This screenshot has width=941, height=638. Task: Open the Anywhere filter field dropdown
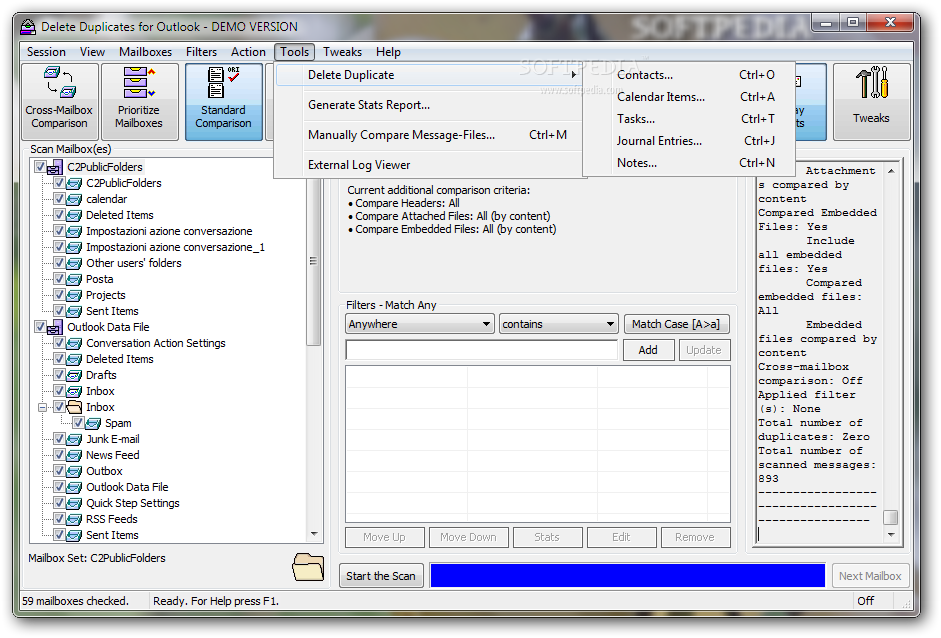click(x=486, y=324)
